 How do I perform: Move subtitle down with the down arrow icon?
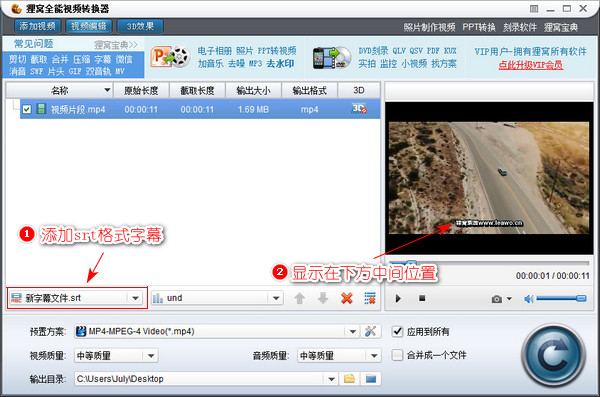point(323,298)
